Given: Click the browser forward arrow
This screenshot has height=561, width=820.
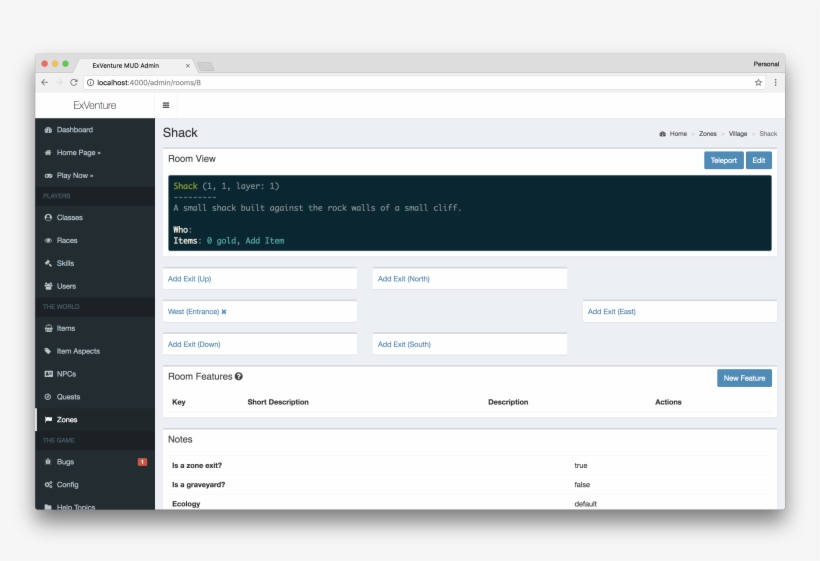Looking at the screenshot, I should [59, 83].
